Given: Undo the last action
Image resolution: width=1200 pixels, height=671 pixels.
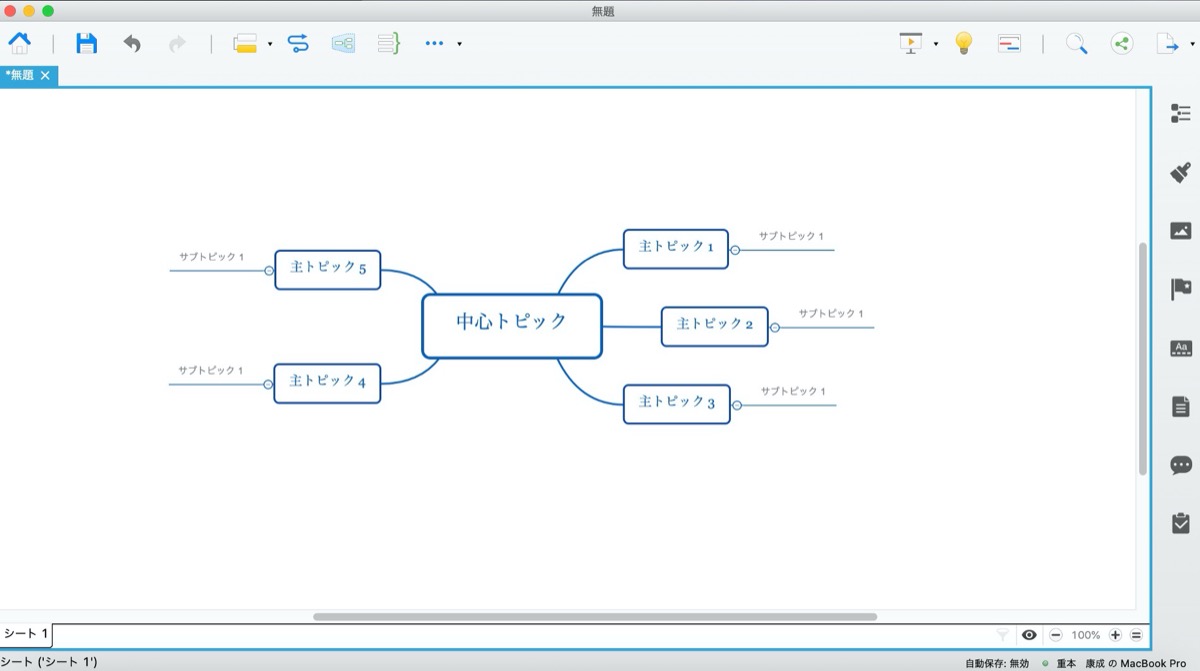Looking at the screenshot, I should tap(132, 43).
